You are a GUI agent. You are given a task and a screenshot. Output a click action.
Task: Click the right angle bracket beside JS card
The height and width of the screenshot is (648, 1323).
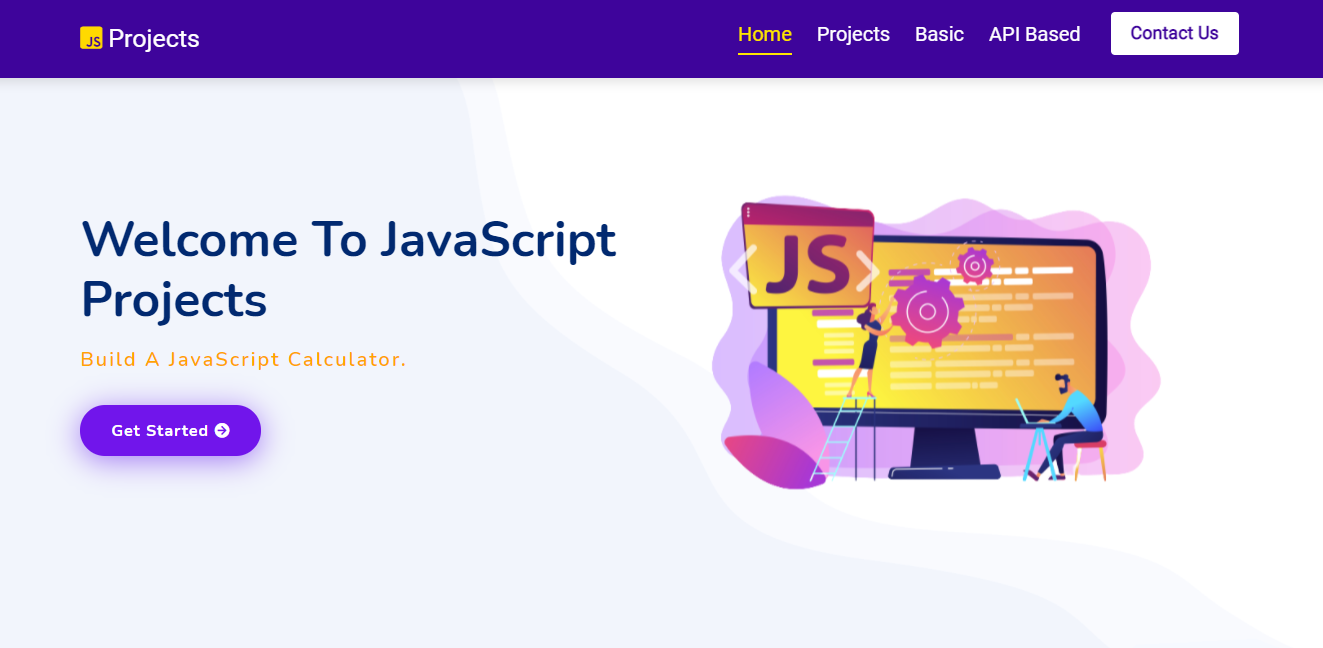pos(867,269)
